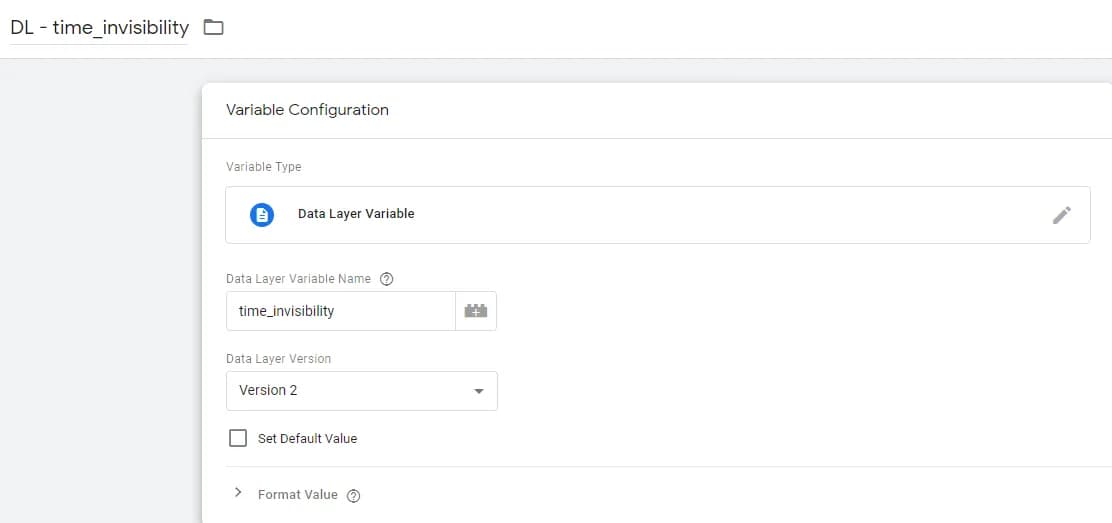Screen dimensions: 1112x523
Task: Open help for Data Layer Variable Name
Action: pos(387,279)
